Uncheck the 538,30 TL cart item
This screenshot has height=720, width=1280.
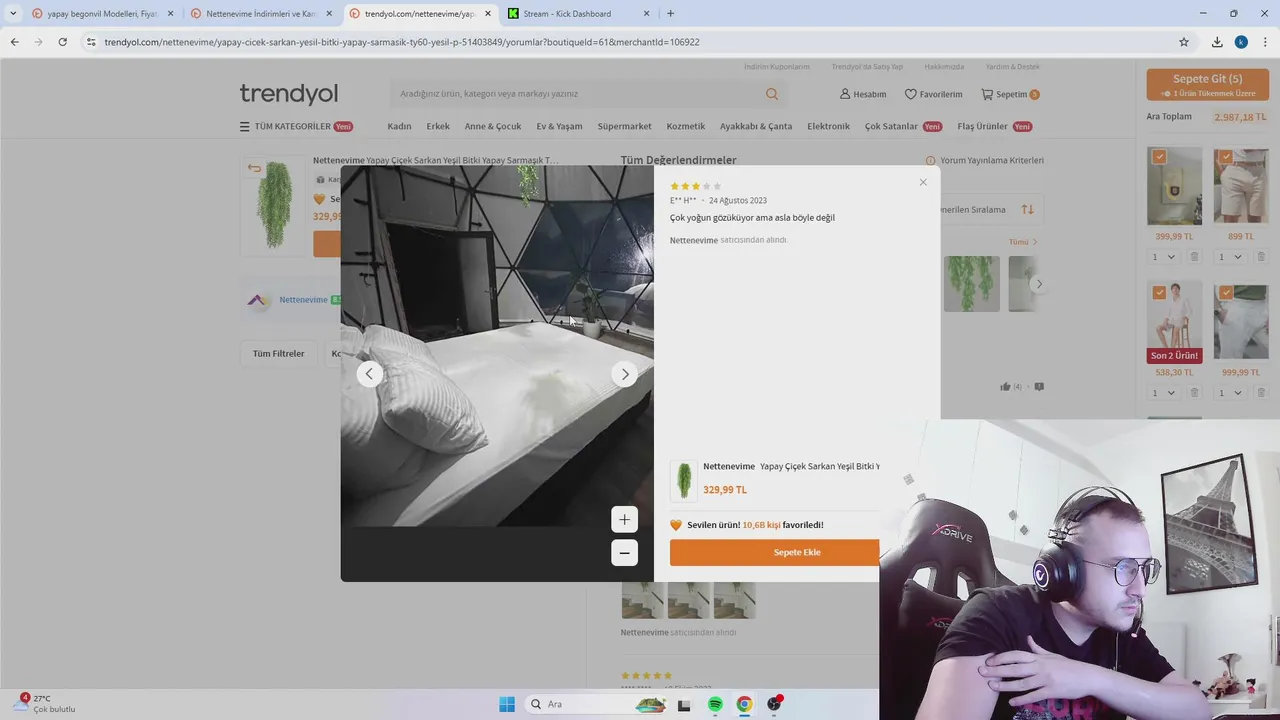[x=1159, y=293]
